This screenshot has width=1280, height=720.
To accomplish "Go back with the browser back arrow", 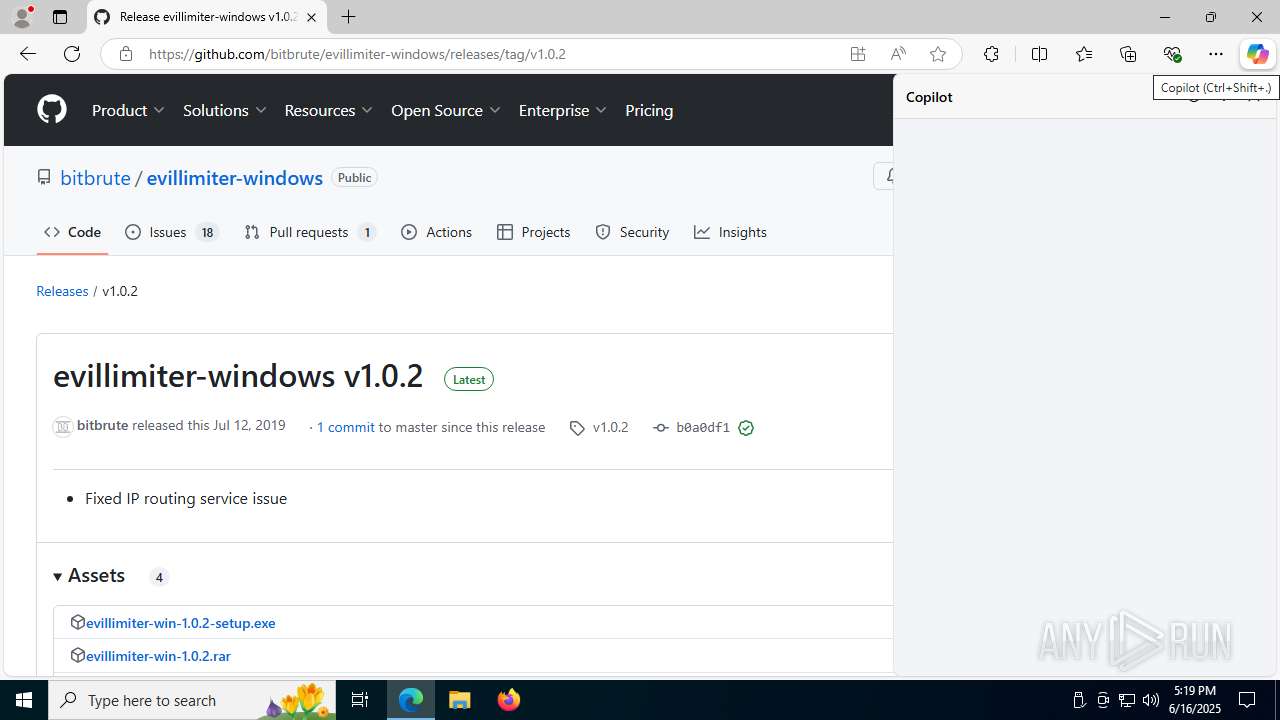I will point(27,54).
